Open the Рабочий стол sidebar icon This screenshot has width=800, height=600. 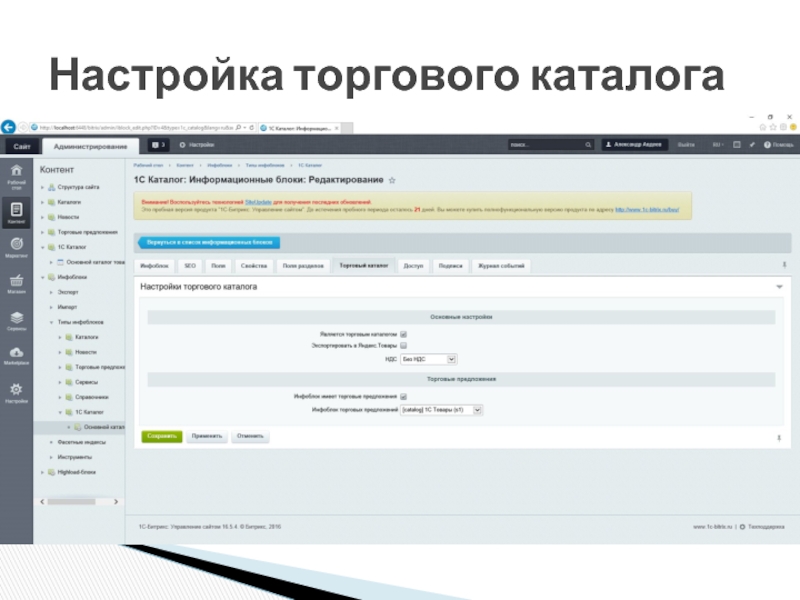16,177
